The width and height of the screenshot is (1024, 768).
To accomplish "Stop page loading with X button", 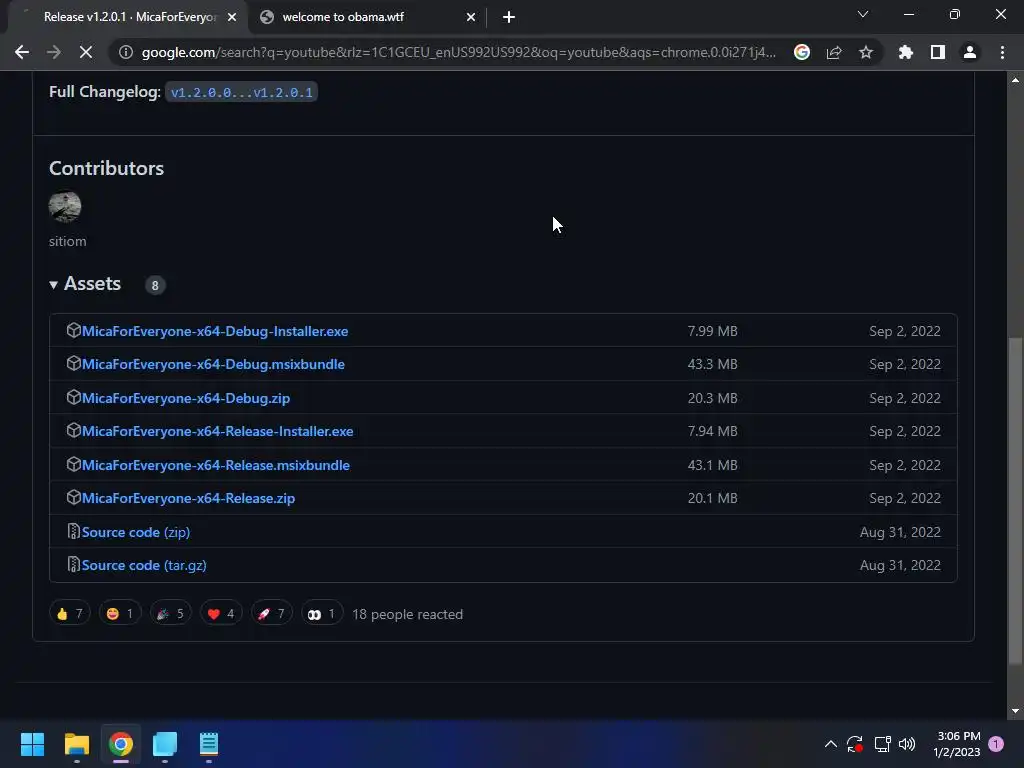I will tap(86, 52).
